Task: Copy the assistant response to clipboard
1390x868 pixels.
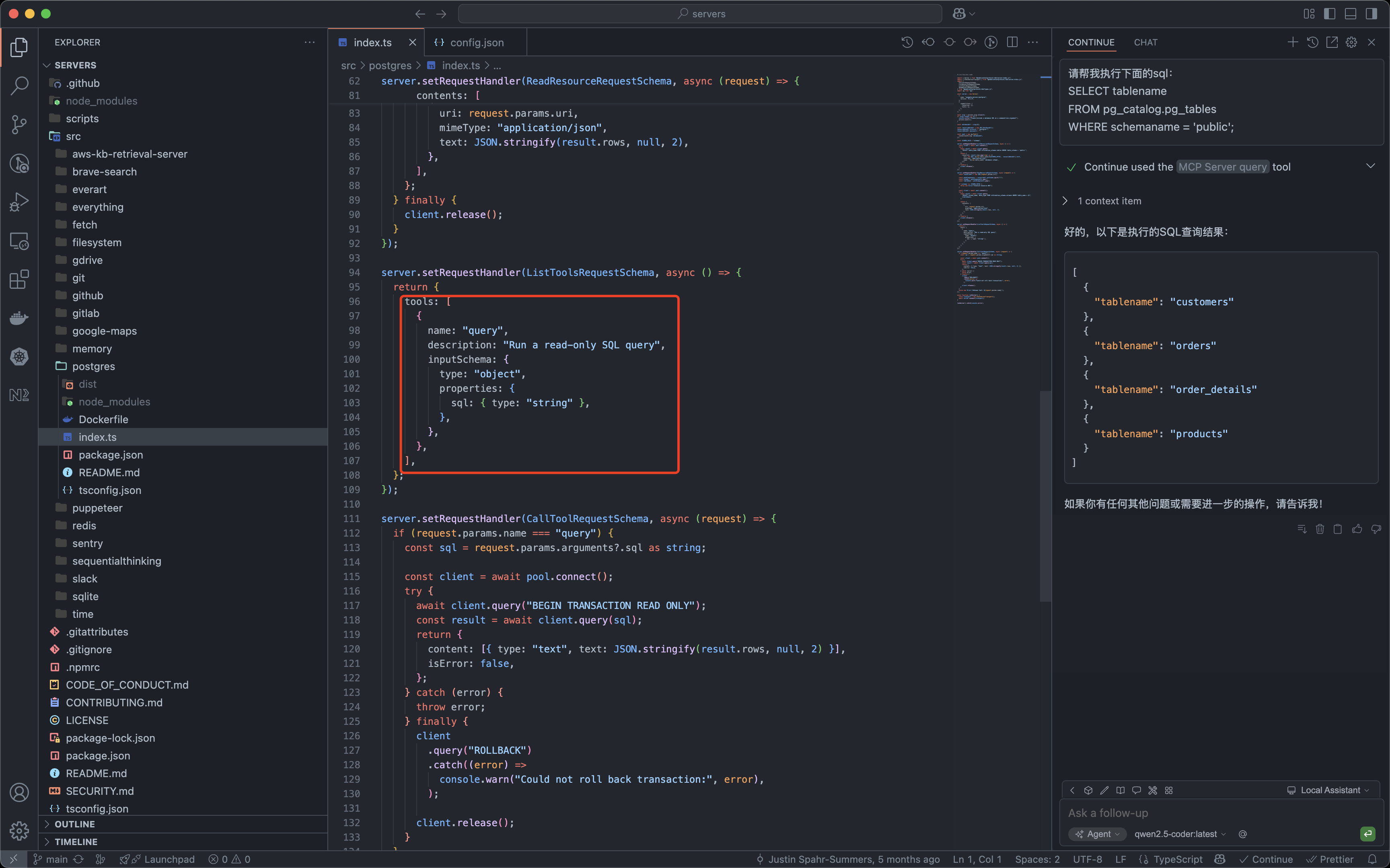Action: click(x=1338, y=529)
